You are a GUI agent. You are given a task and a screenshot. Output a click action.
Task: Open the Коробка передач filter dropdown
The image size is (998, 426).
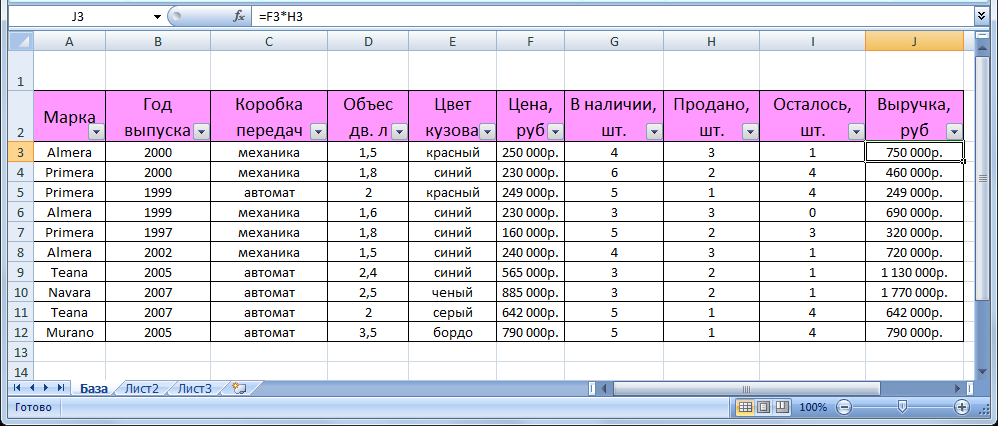(318, 132)
